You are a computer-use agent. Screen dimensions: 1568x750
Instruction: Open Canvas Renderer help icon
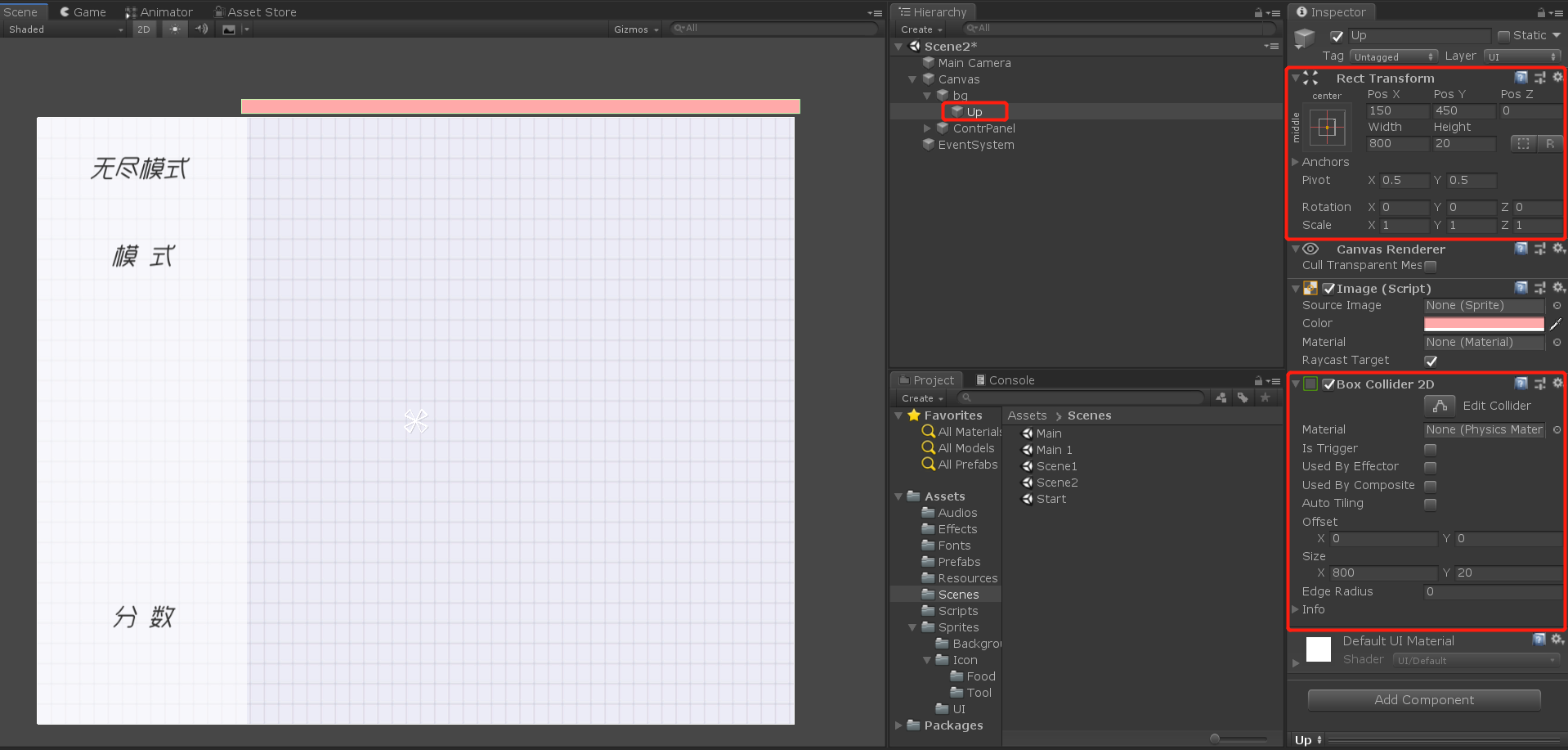pyautogui.click(x=1521, y=249)
